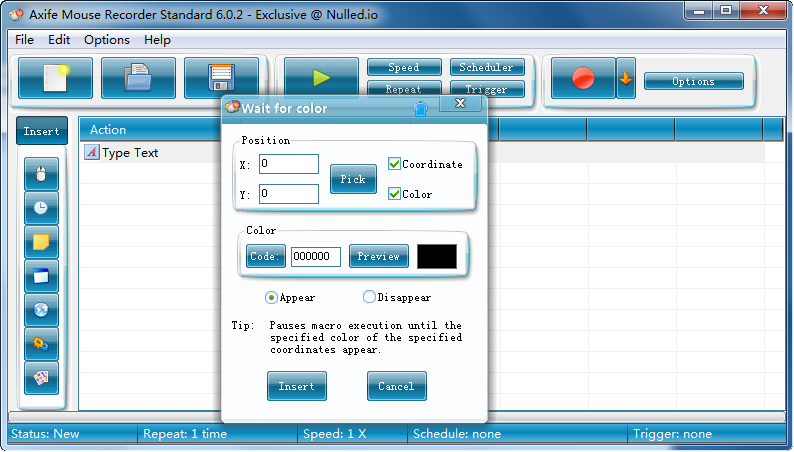Insert a wait/clock action from the sidebar
This screenshot has height=452, width=794.
pos(41,208)
